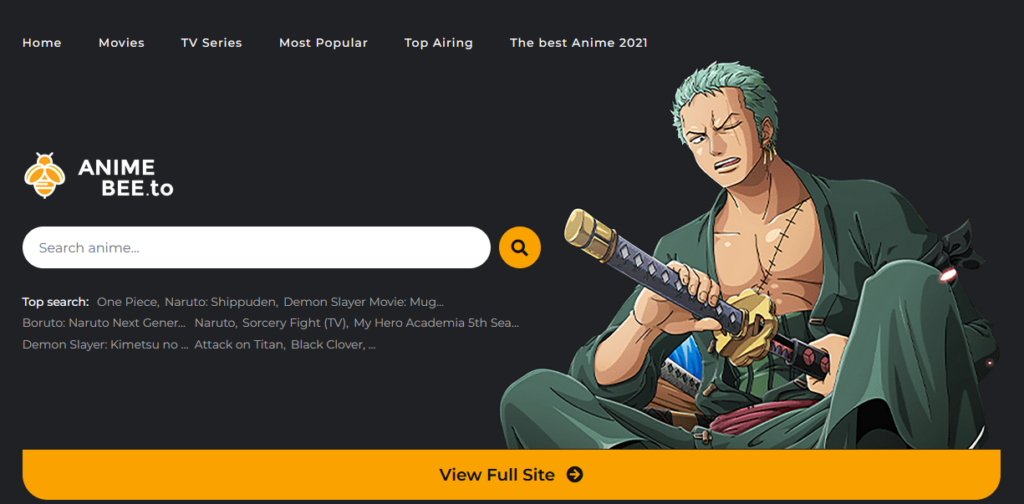Click the View Full Site button
The height and width of the screenshot is (504, 1024).
click(x=511, y=475)
